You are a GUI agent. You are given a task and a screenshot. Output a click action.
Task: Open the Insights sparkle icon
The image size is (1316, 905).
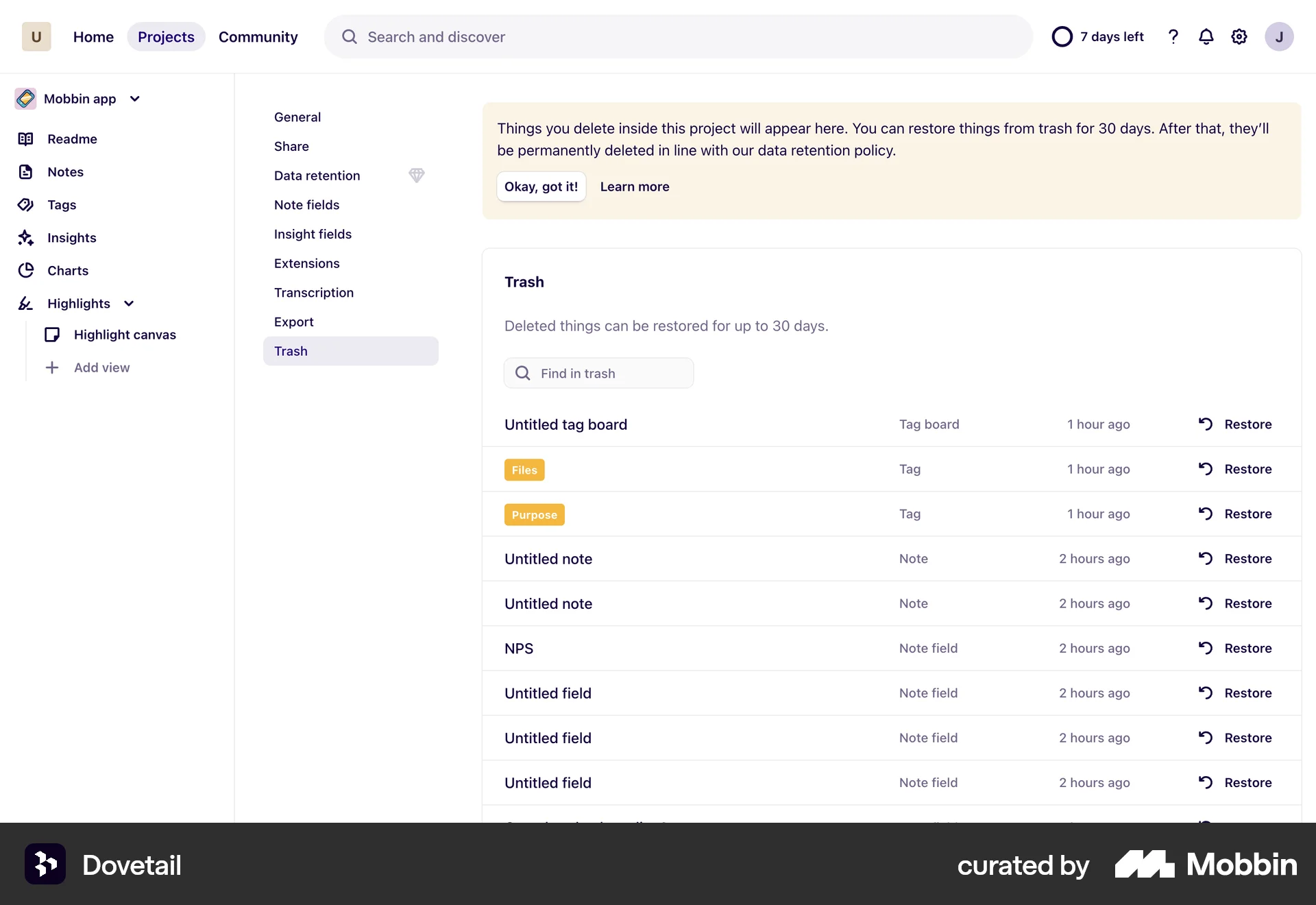tap(26, 238)
